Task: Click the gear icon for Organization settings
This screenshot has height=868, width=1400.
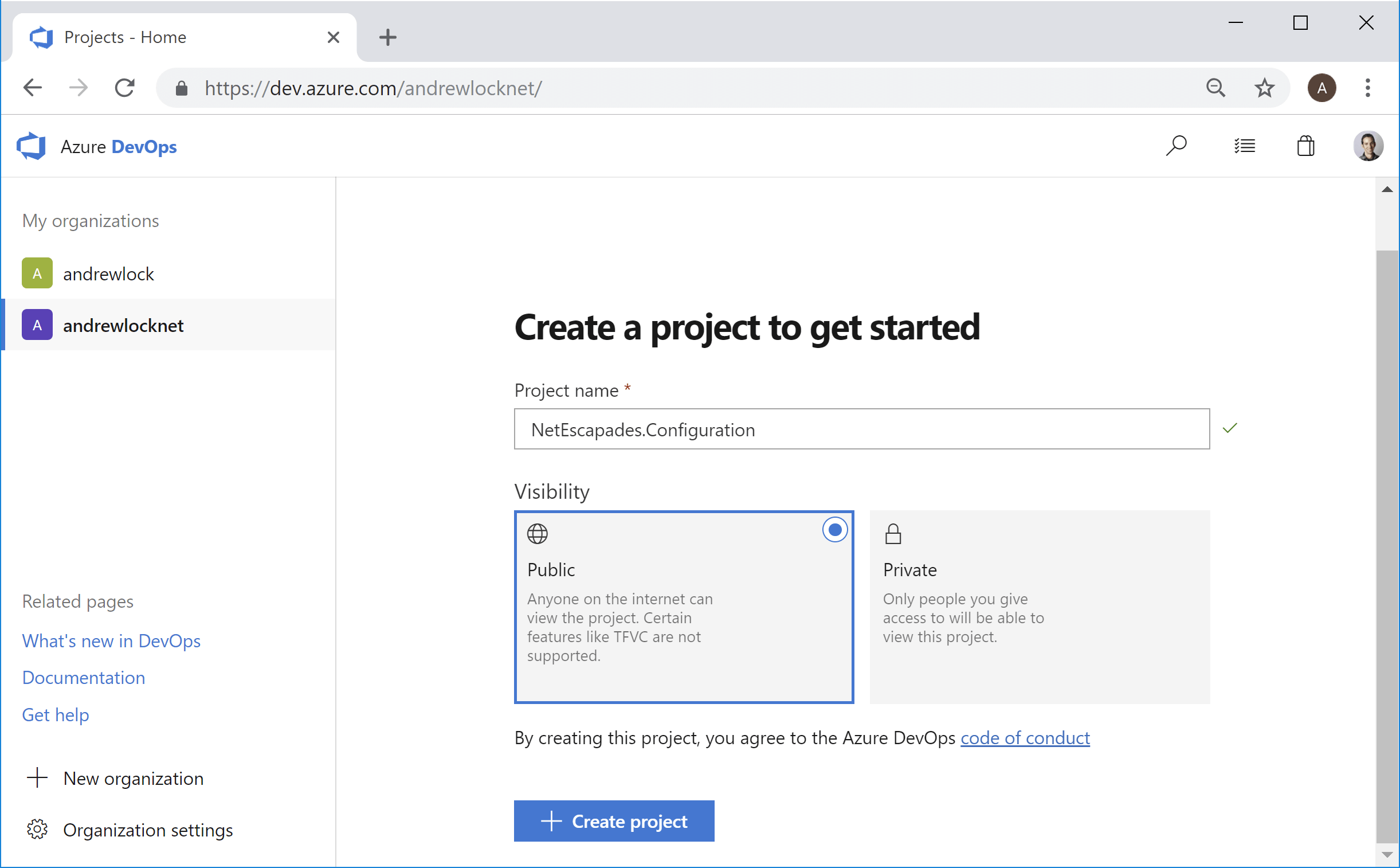Action: coord(37,830)
